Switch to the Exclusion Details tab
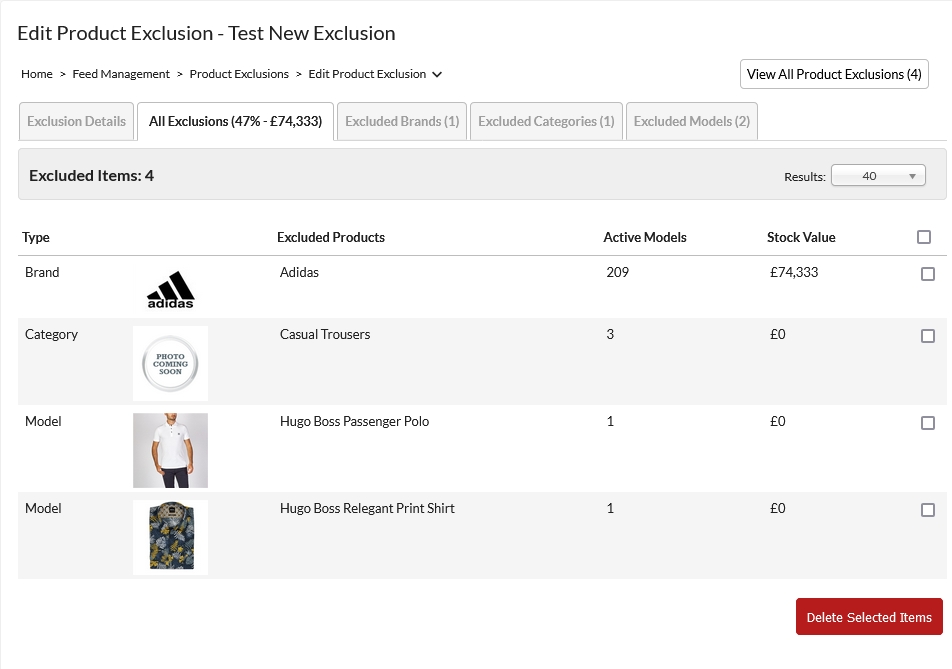952x669 pixels. [76, 121]
